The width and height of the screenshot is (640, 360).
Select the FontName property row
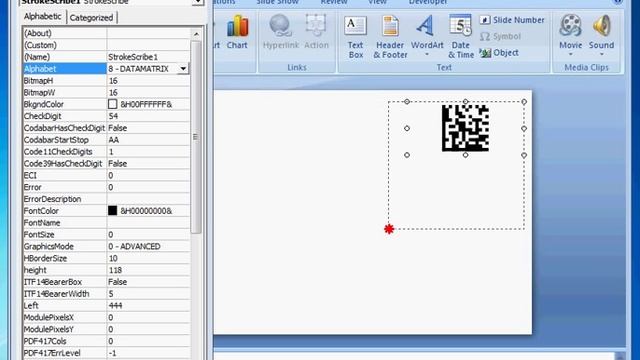pyautogui.click(x=106, y=222)
